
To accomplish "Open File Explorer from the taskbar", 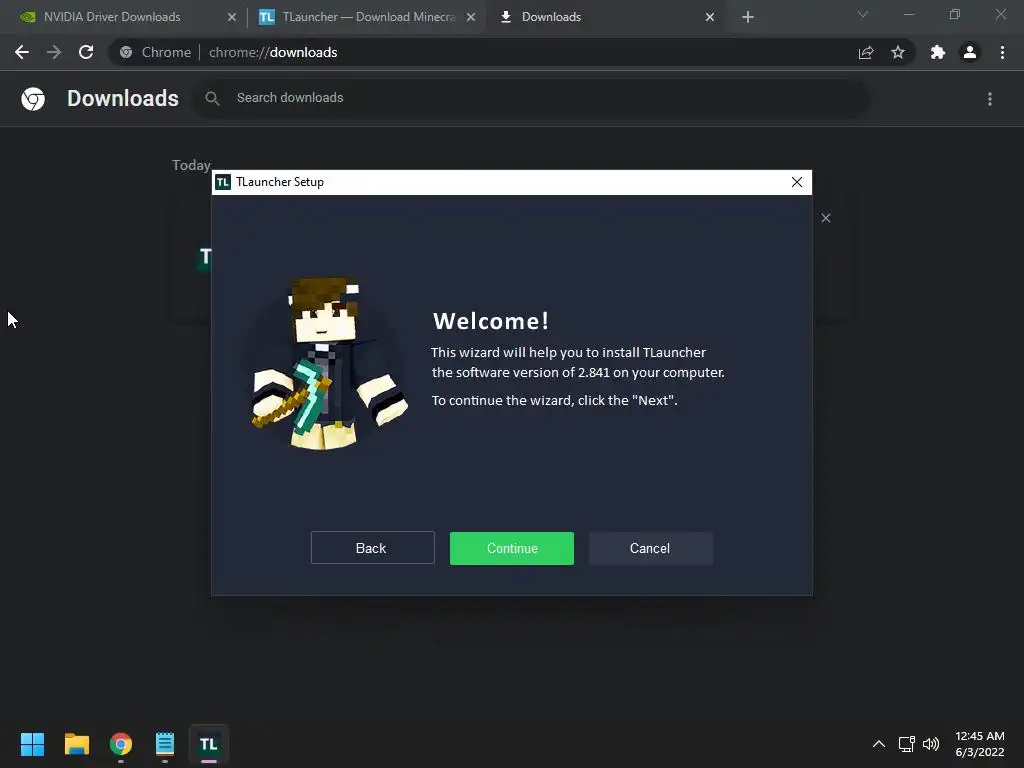I will 76,744.
